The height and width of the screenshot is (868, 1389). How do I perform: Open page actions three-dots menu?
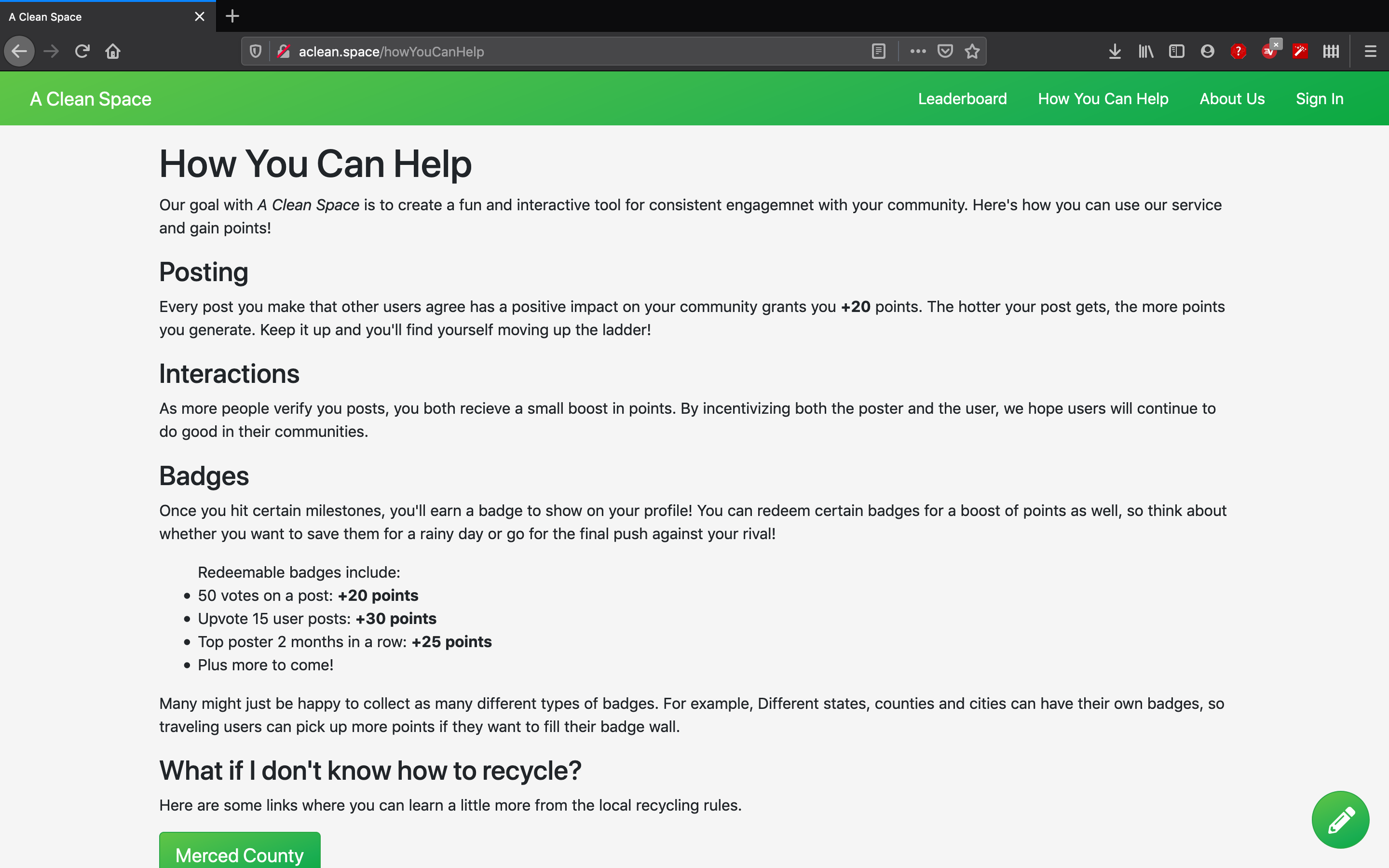(x=918, y=52)
